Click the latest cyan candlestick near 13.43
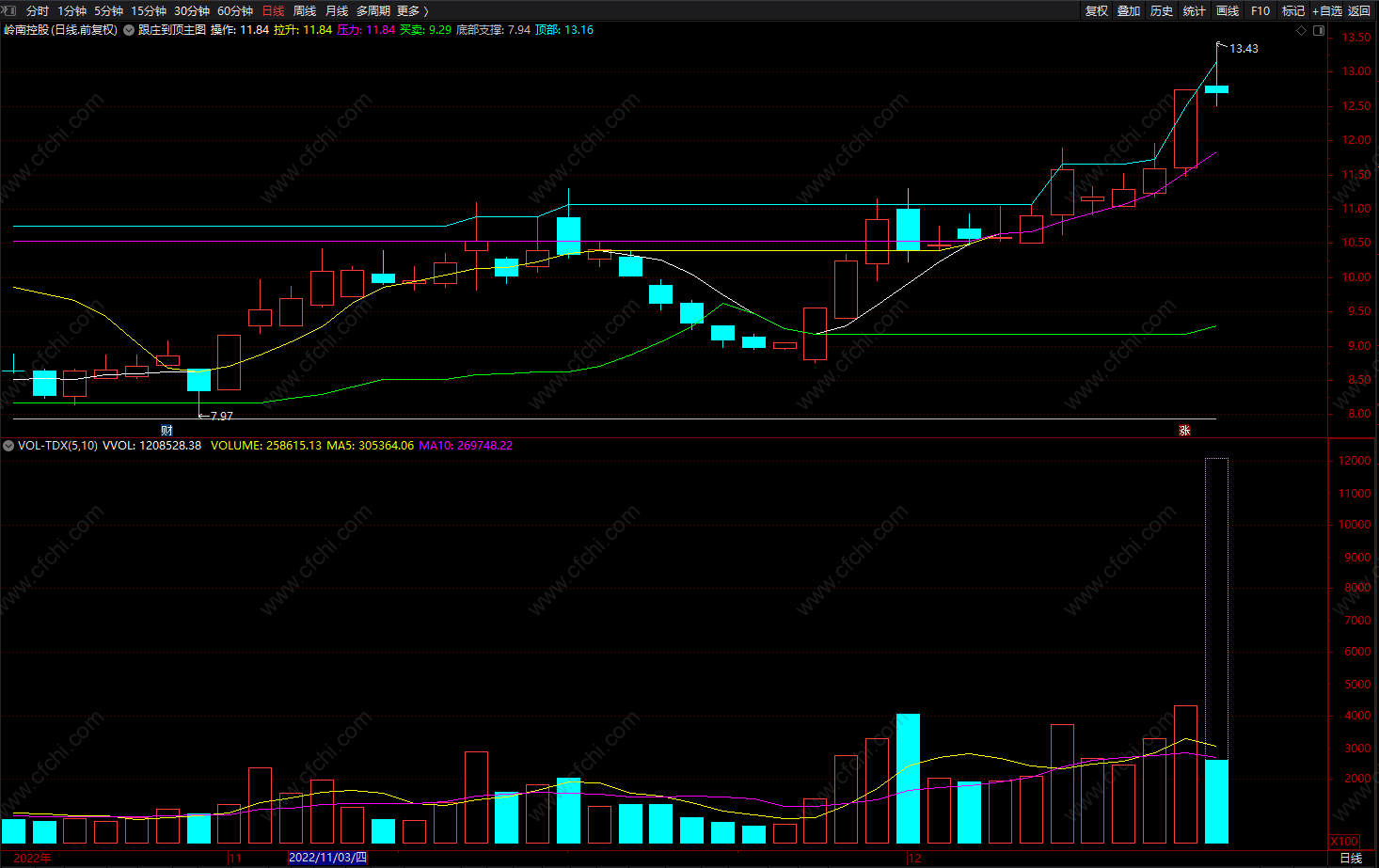The height and width of the screenshot is (868, 1379). pyautogui.click(x=1216, y=89)
